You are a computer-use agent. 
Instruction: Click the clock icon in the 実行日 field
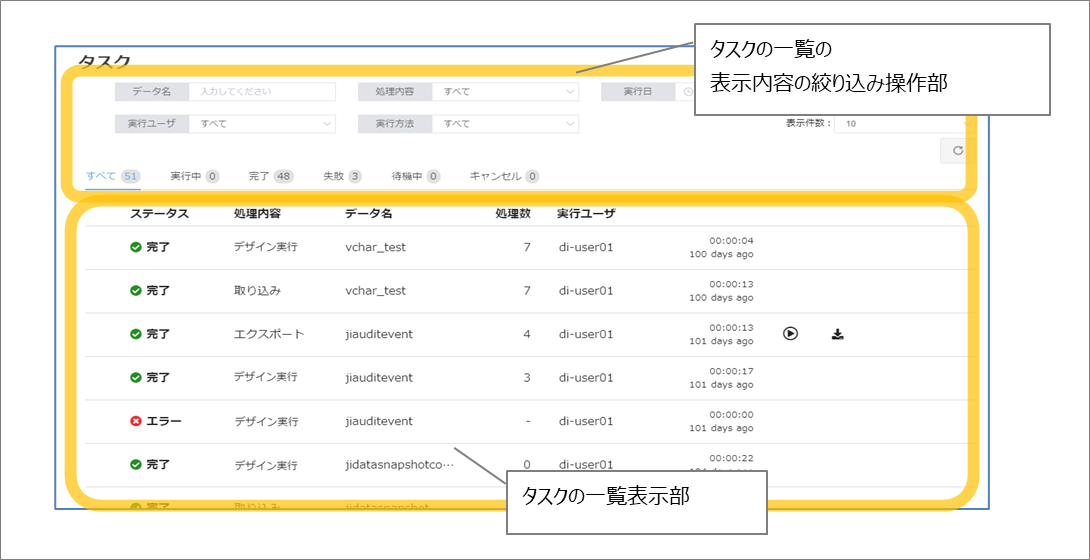(x=688, y=92)
